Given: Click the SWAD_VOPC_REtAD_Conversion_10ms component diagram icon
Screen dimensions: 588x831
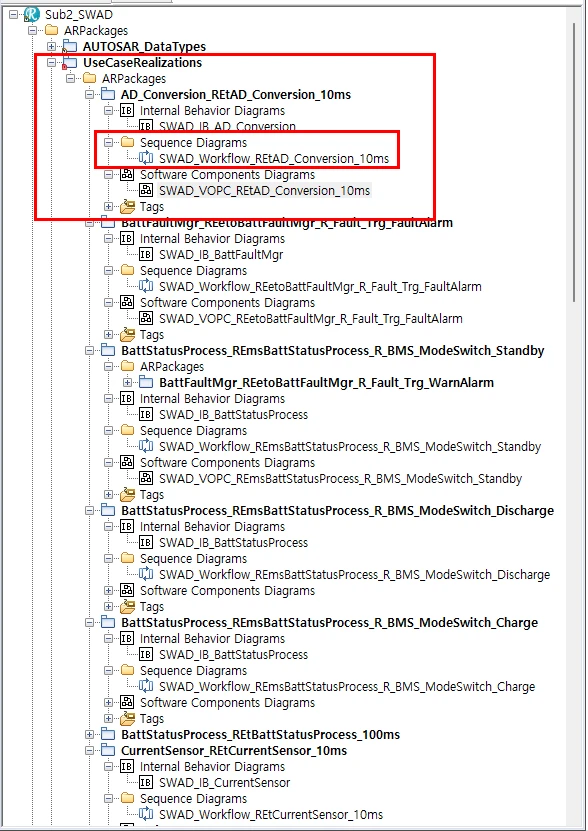Looking at the screenshot, I should coord(146,190).
